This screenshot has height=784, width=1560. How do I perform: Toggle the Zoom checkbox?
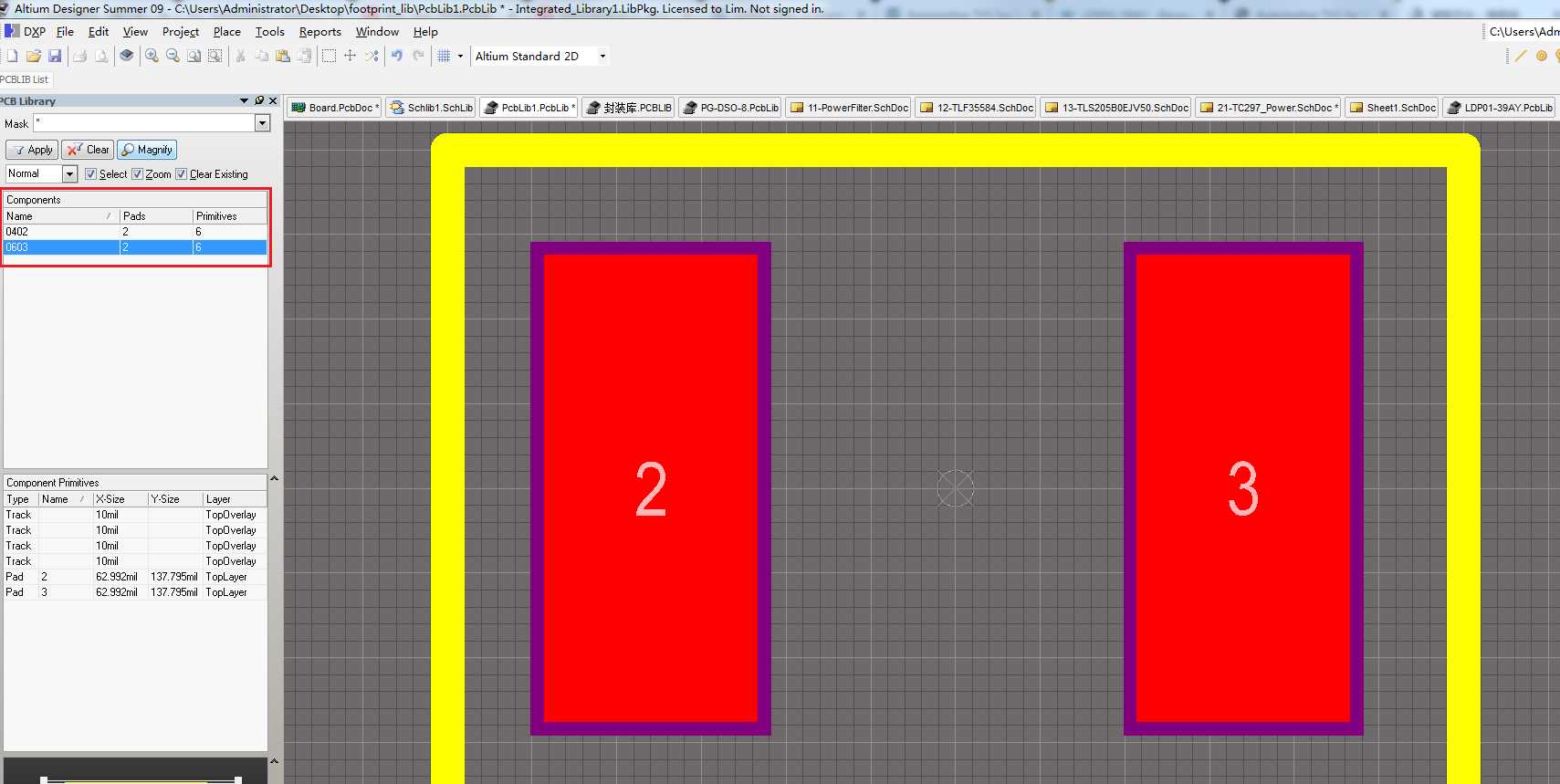[x=137, y=173]
